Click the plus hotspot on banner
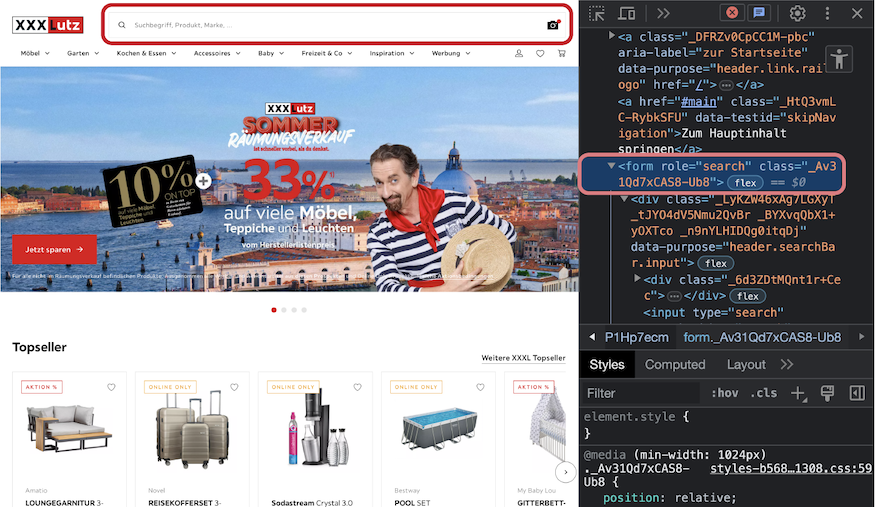 [204, 181]
